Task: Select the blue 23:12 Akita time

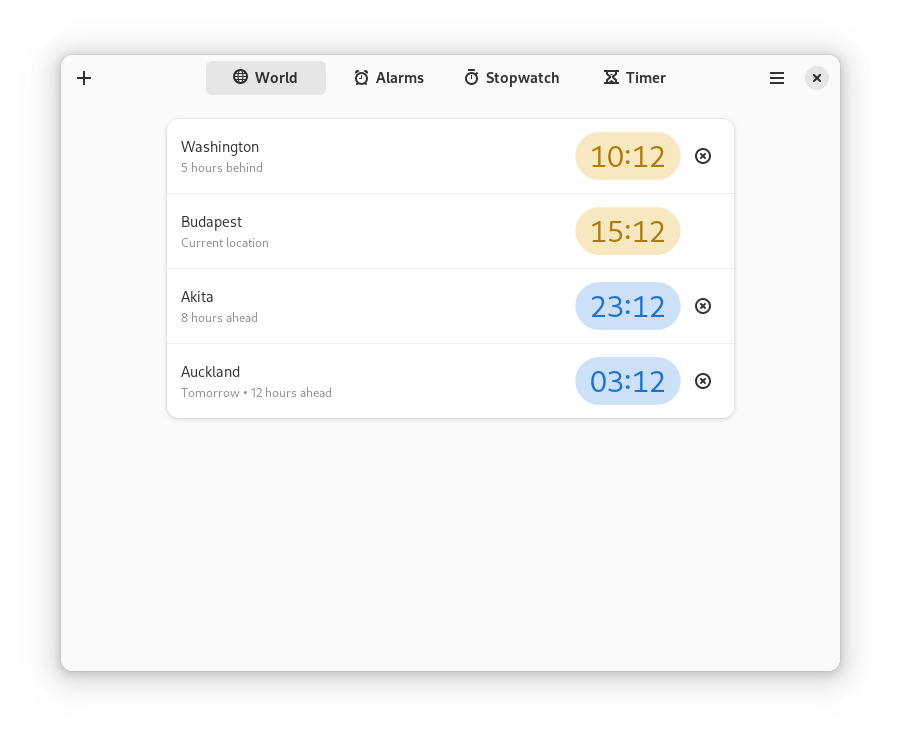Action: point(627,306)
